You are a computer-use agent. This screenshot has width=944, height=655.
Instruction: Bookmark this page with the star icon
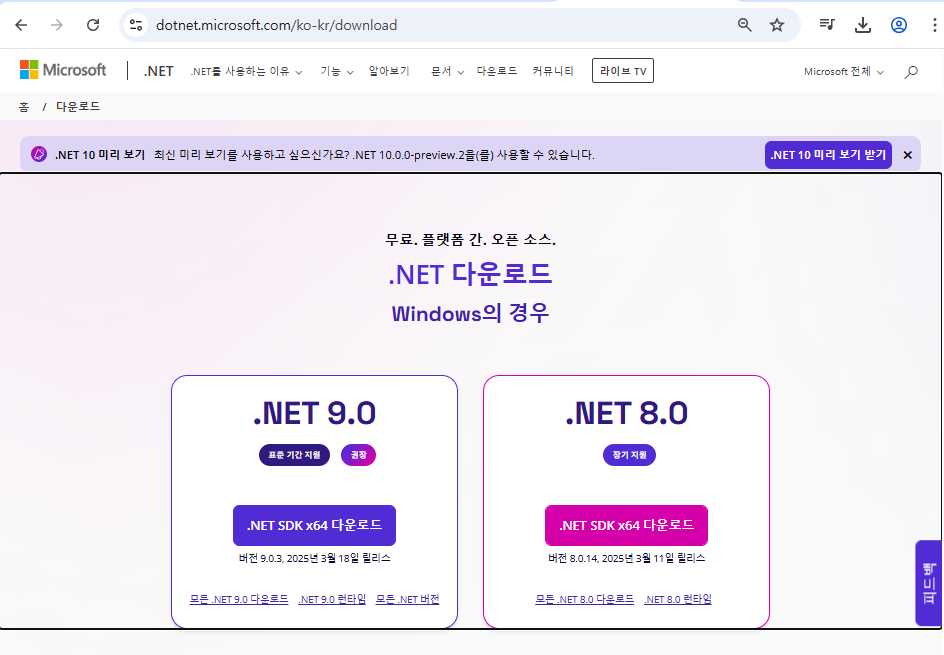tap(777, 25)
